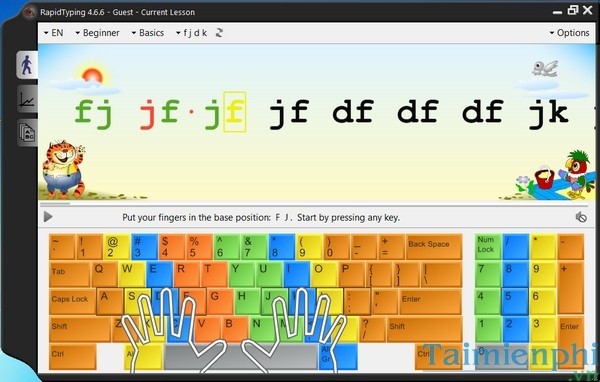Viewport: 600px width, 382px height.
Task: Click the green U key
Action: coord(269,274)
